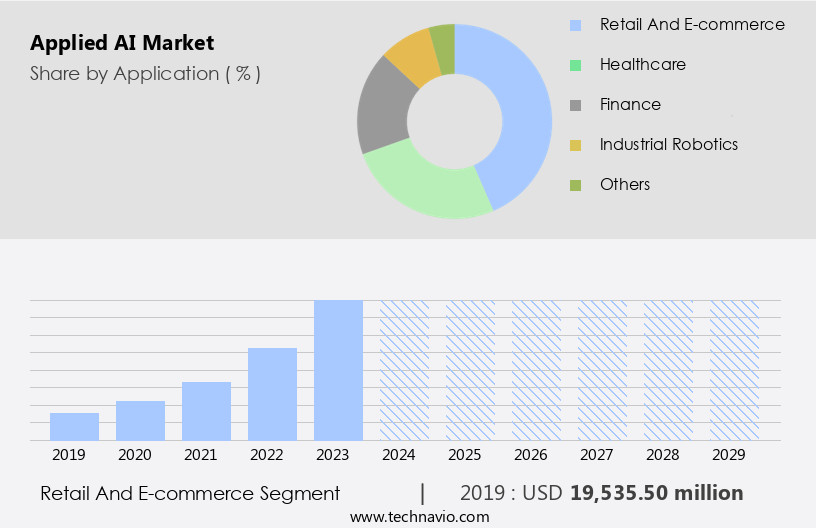This screenshot has height=528, width=816.
Task: Click the hatched 2024 forecast bar
Action: [x=404, y=370]
